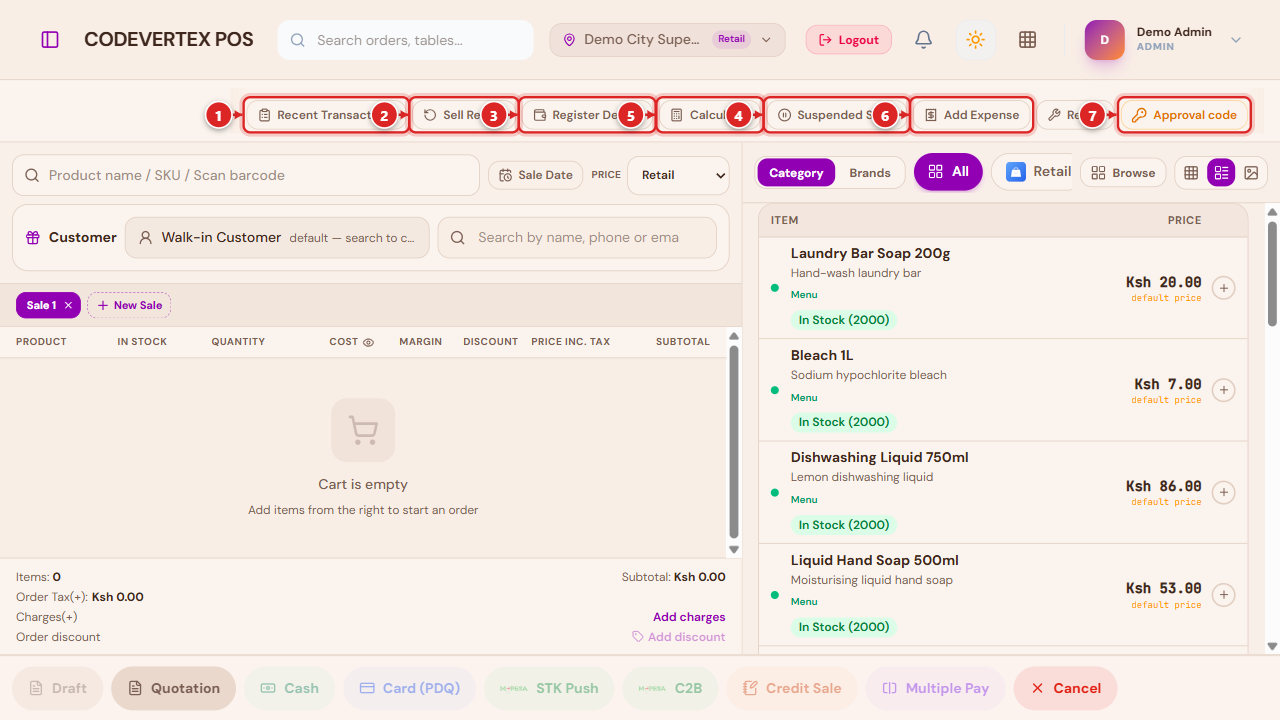
Task: Open the Demo City Supermarket location dropdown
Action: pos(667,40)
